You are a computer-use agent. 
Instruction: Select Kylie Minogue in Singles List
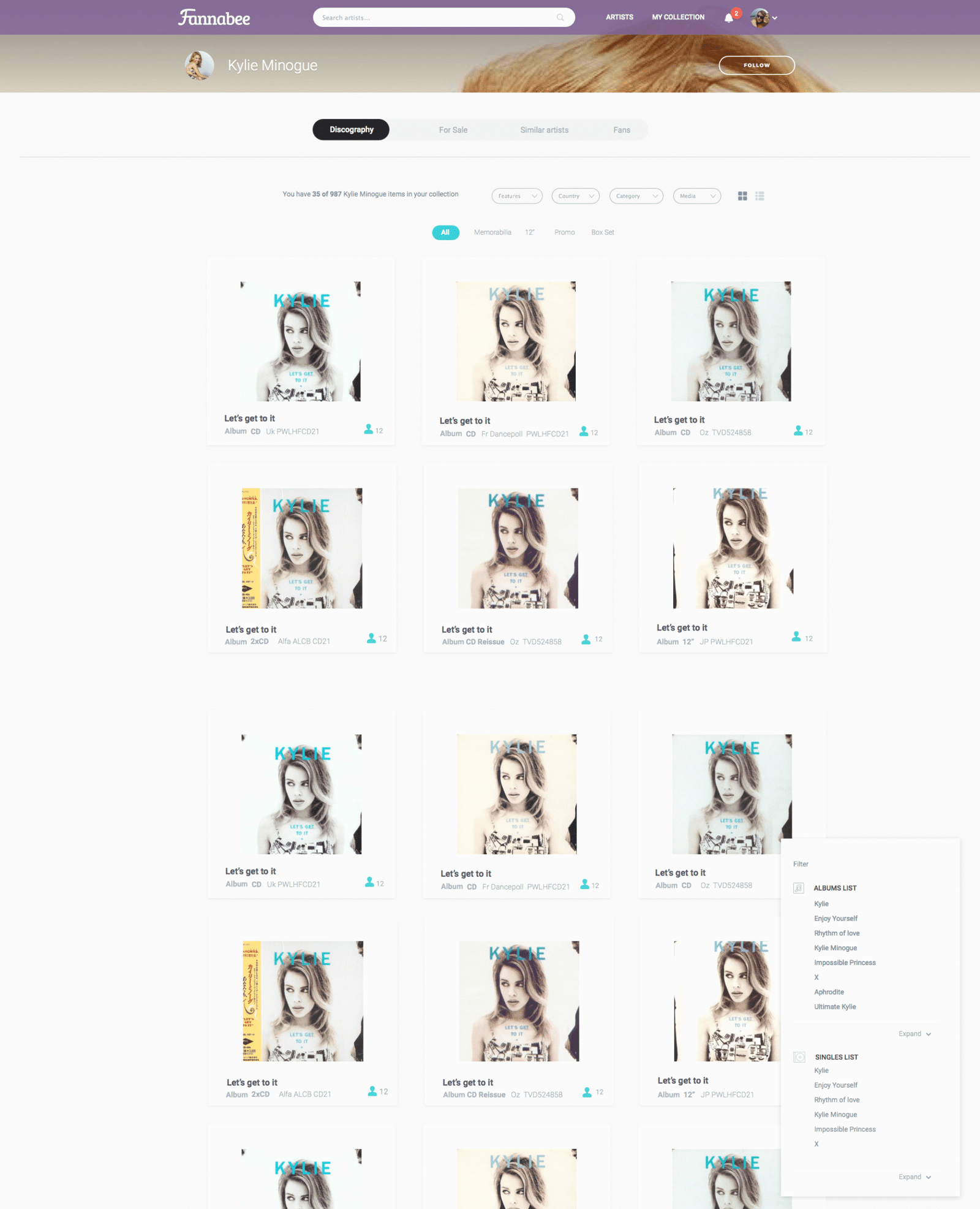pyautogui.click(x=835, y=1115)
